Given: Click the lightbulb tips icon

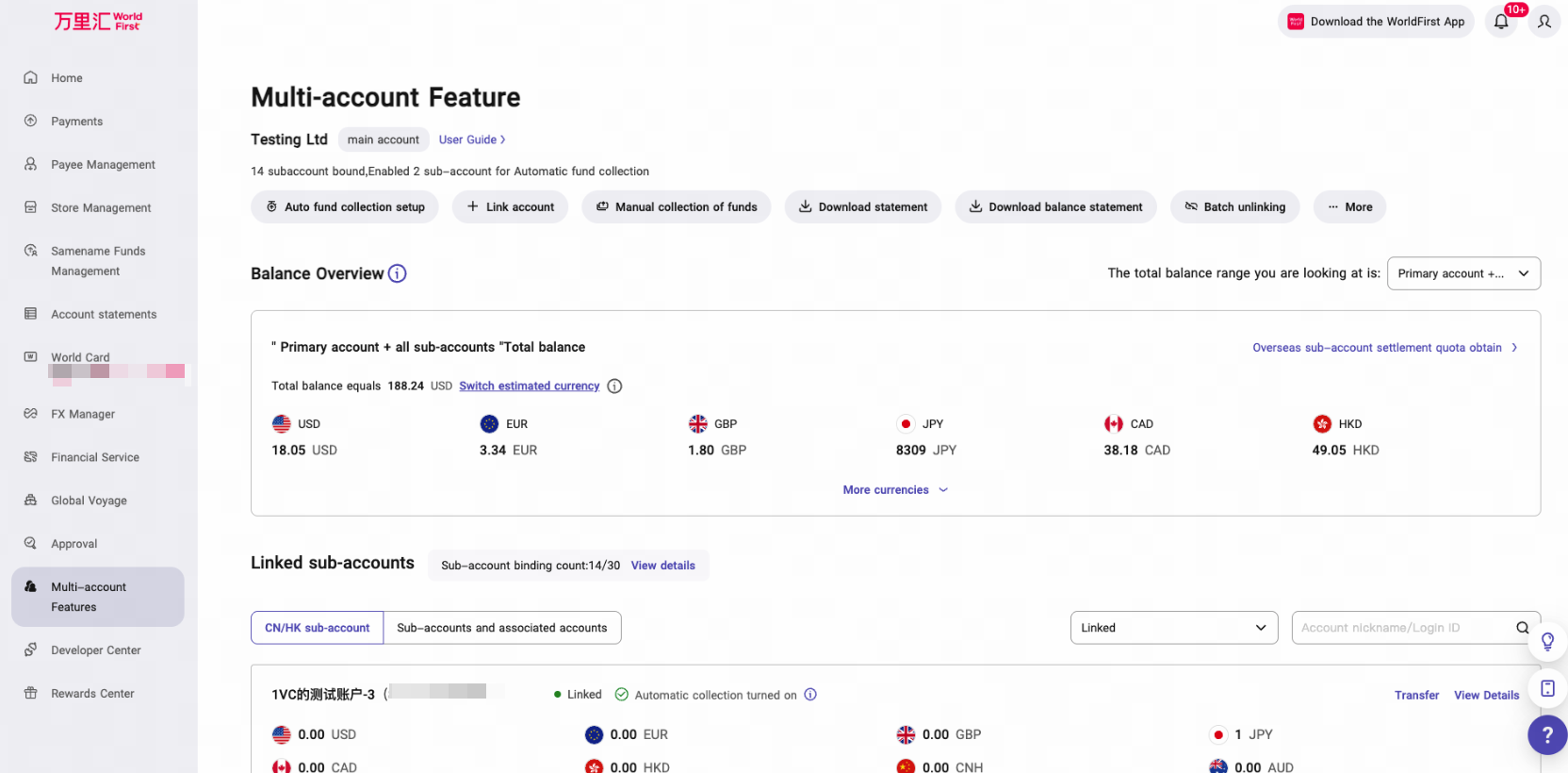Looking at the screenshot, I should coord(1547,642).
